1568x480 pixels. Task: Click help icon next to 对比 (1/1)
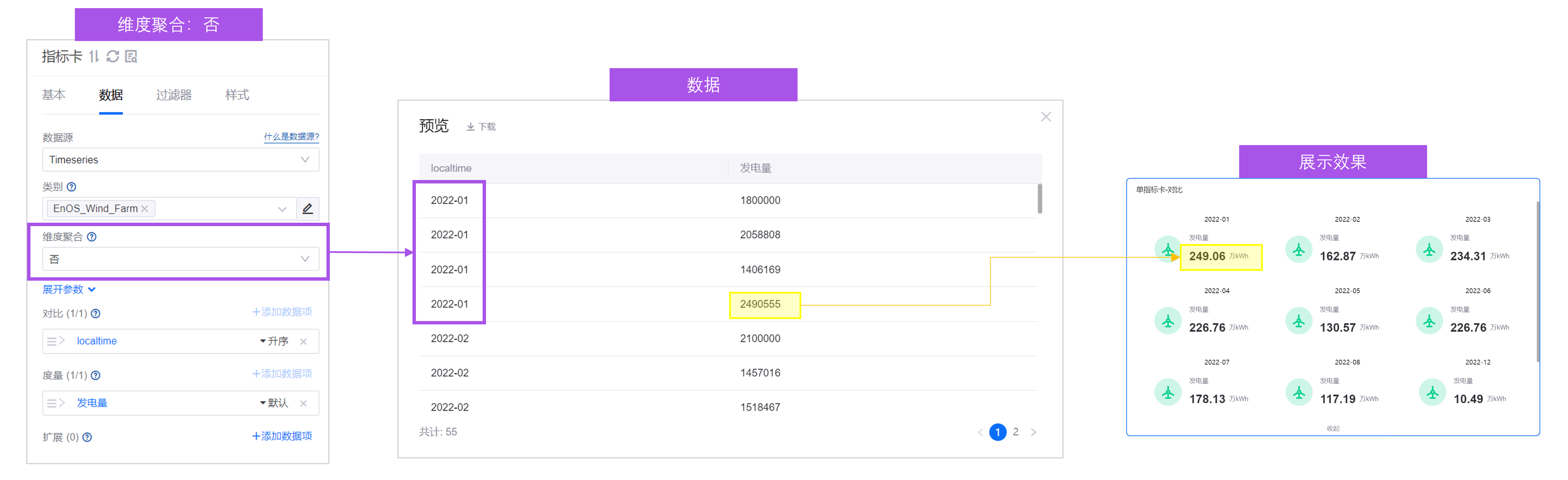coord(96,314)
